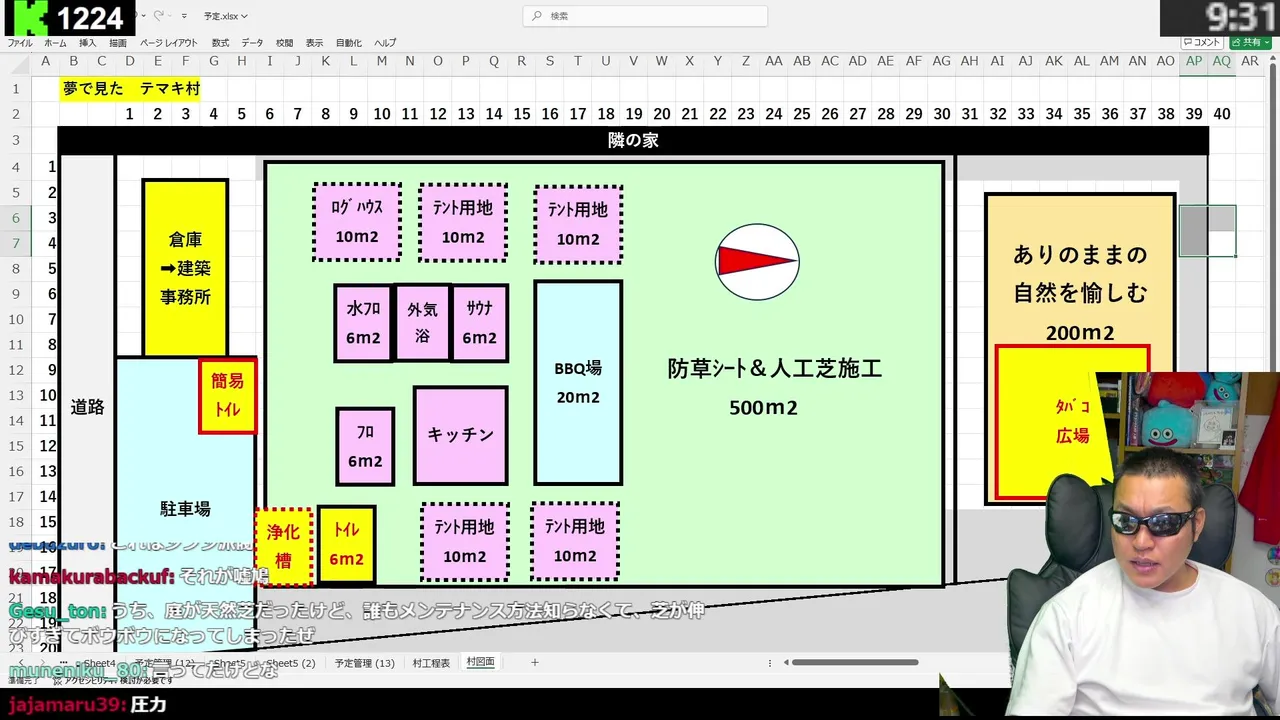1280x720 pixels.
Task: Select the ログハウス 10m2 shape
Action: click(x=357, y=222)
